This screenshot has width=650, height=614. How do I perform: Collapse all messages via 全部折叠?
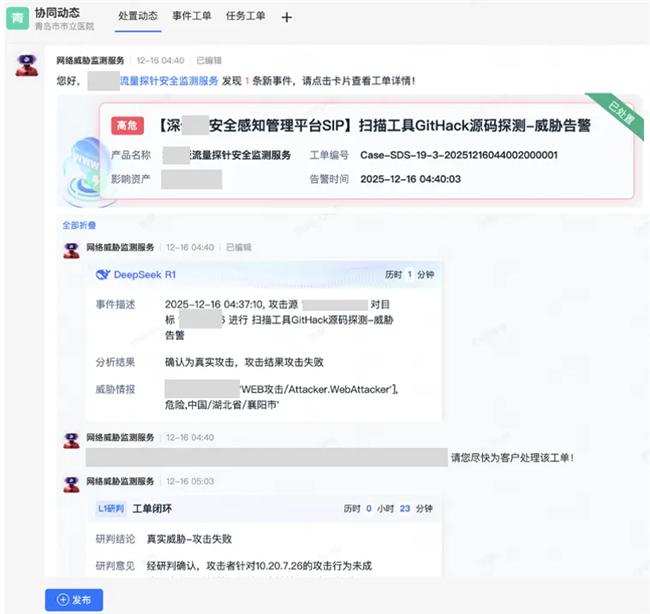(79, 226)
